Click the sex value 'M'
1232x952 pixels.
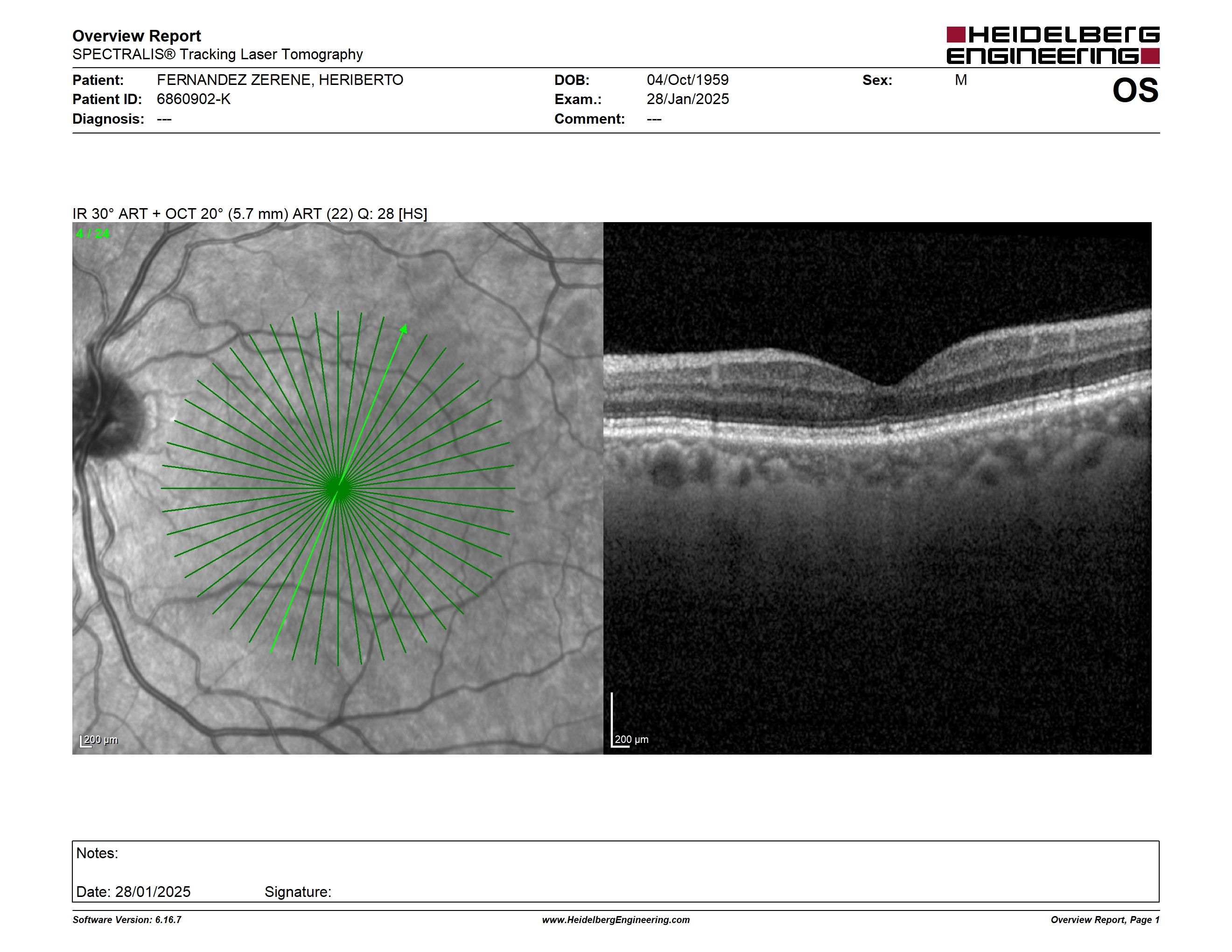click(x=961, y=80)
